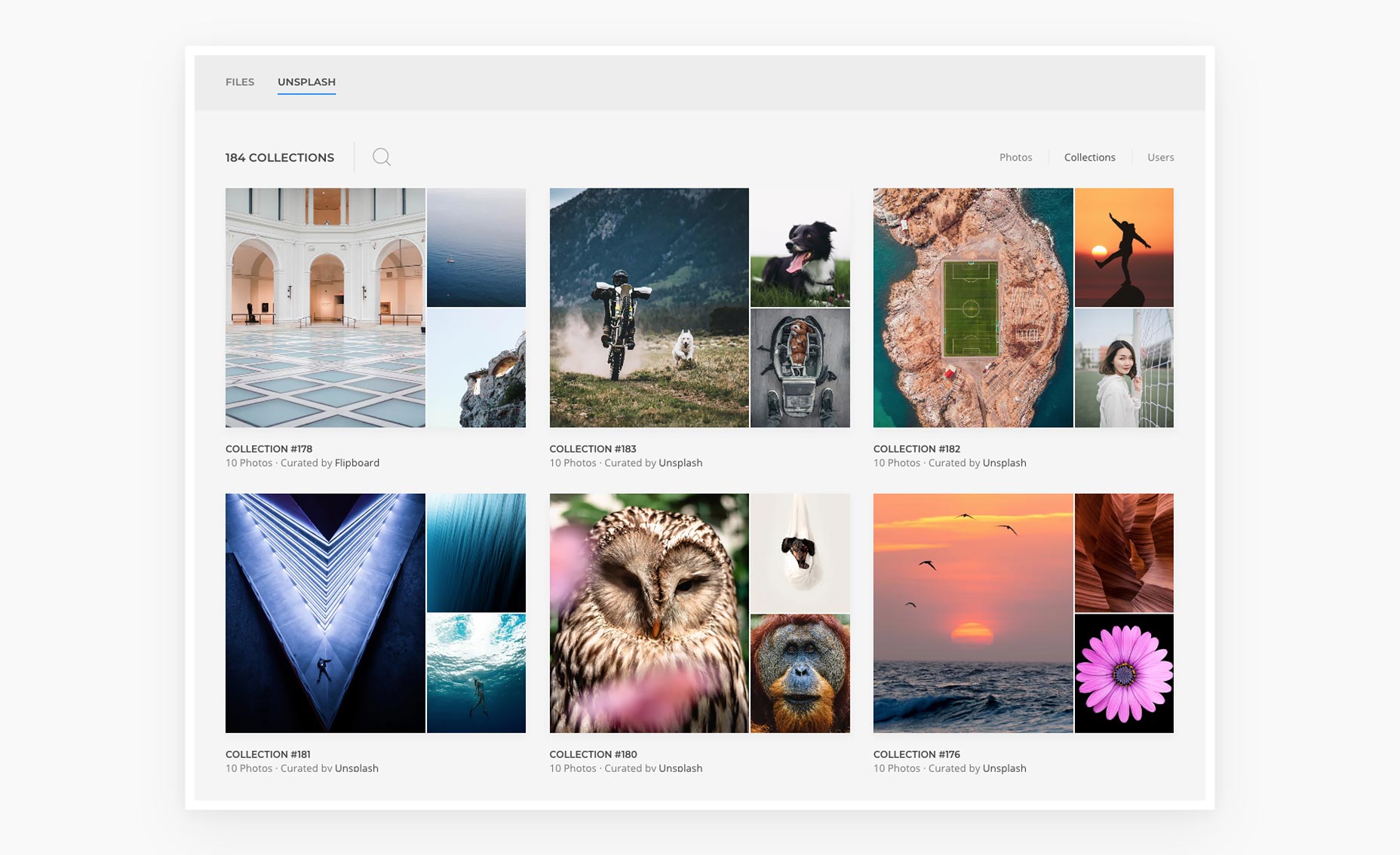Click the museum hall interior photo
The height and width of the screenshot is (855, 1400).
point(325,308)
